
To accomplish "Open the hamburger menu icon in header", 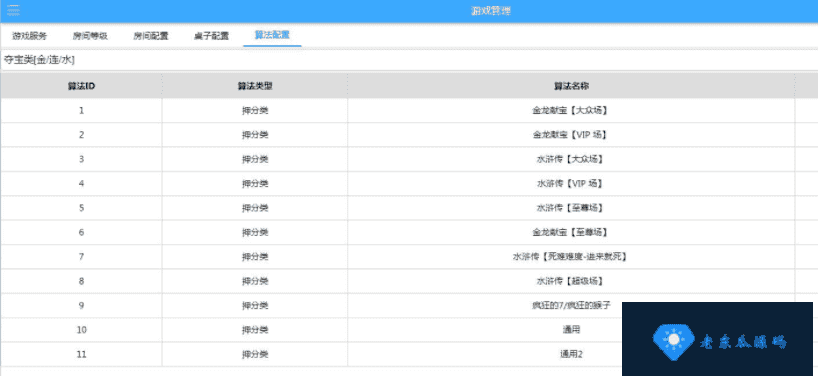I will 14,10.
